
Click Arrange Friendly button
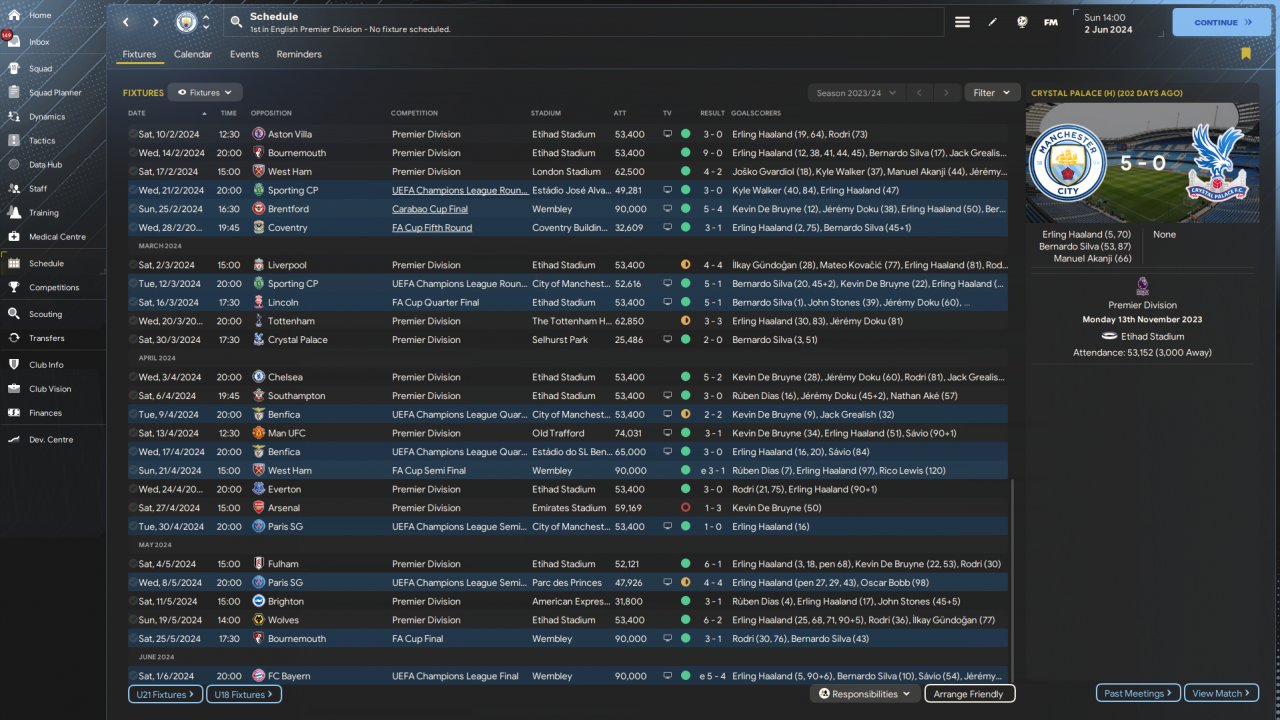click(x=970, y=694)
